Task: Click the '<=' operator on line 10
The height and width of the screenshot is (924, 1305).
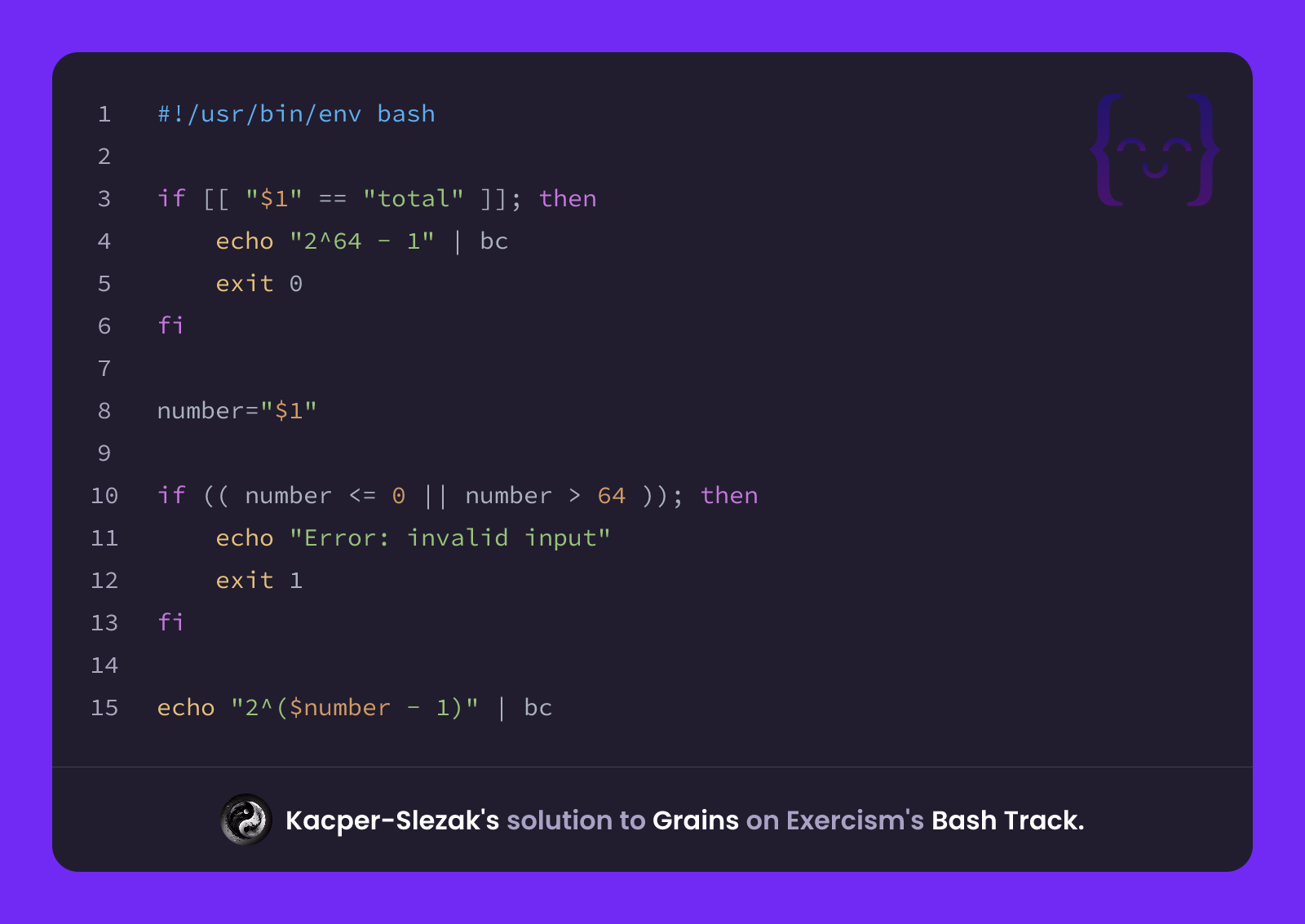Action: [x=363, y=496]
